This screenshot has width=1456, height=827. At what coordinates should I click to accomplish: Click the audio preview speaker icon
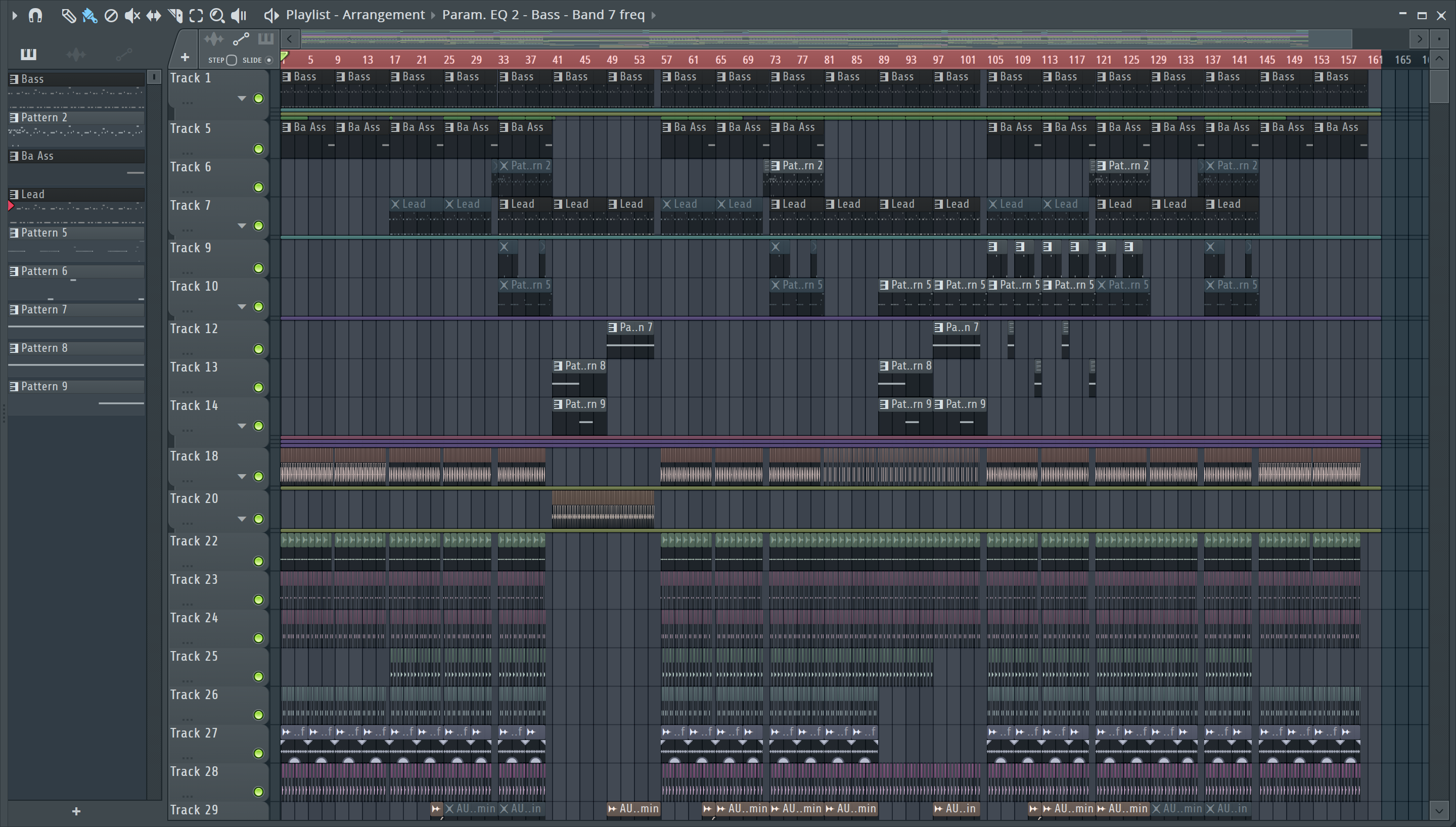271,15
